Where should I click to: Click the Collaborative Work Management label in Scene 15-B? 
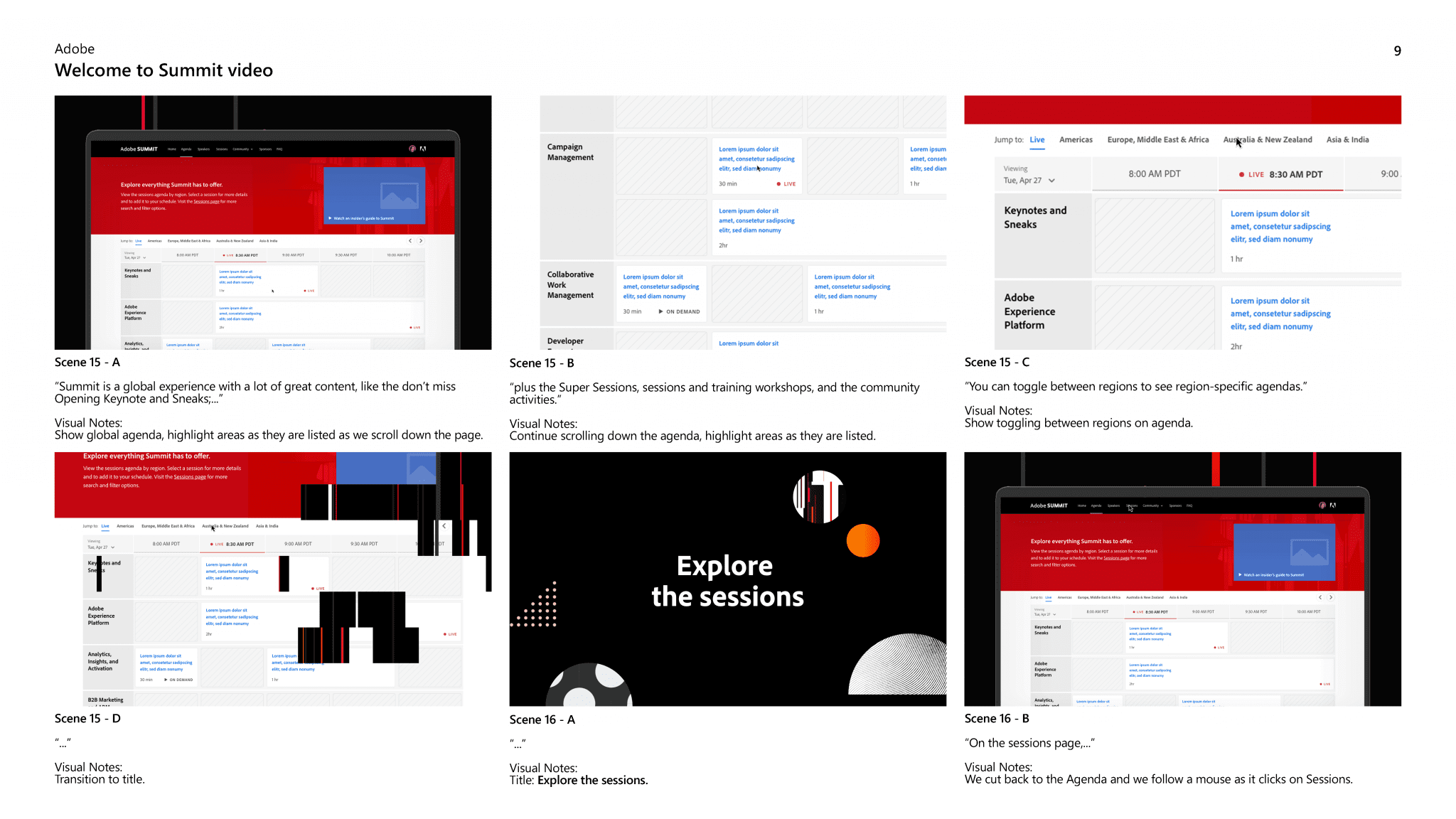tap(570, 284)
